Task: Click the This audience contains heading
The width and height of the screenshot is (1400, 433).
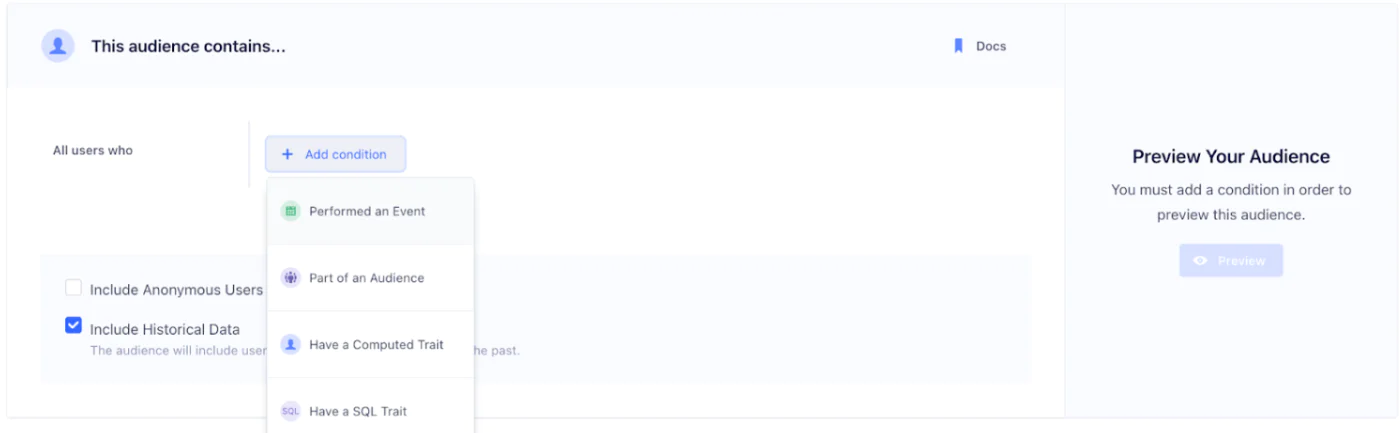Action: [x=188, y=46]
